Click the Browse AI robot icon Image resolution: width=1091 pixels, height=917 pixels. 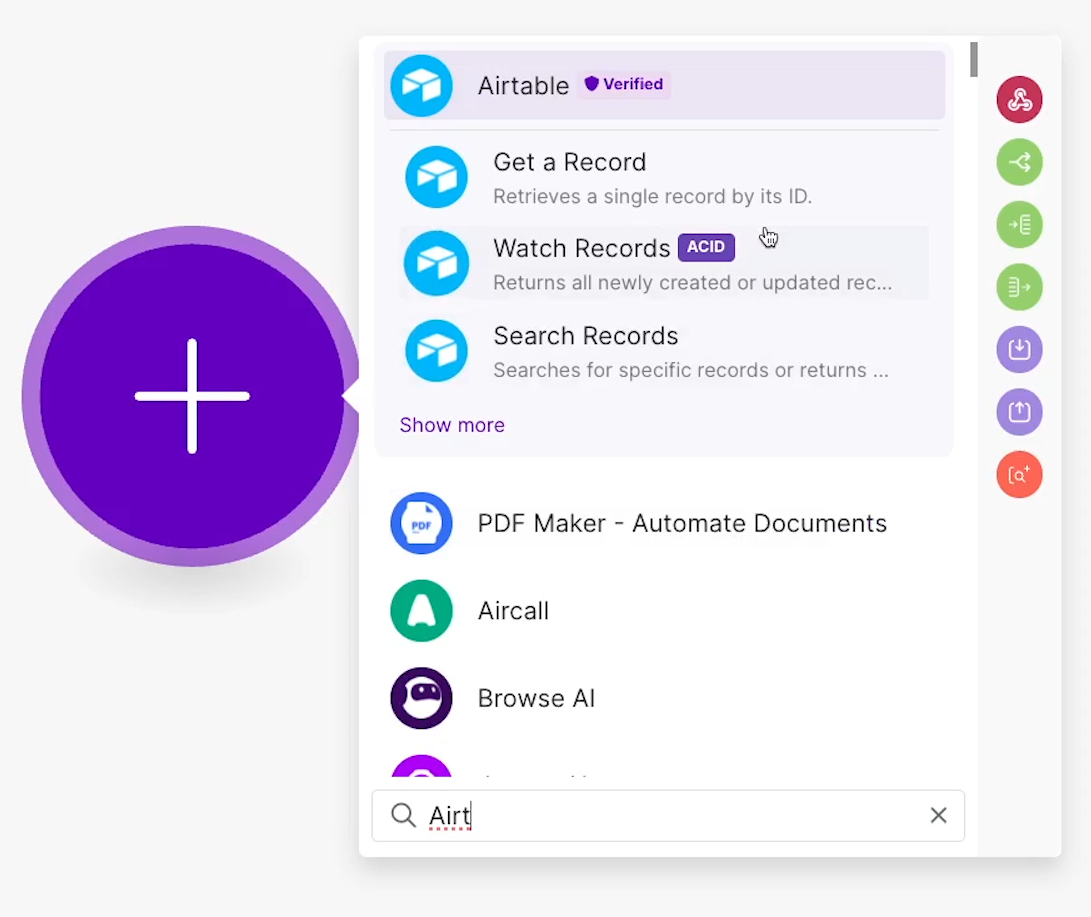(x=422, y=699)
